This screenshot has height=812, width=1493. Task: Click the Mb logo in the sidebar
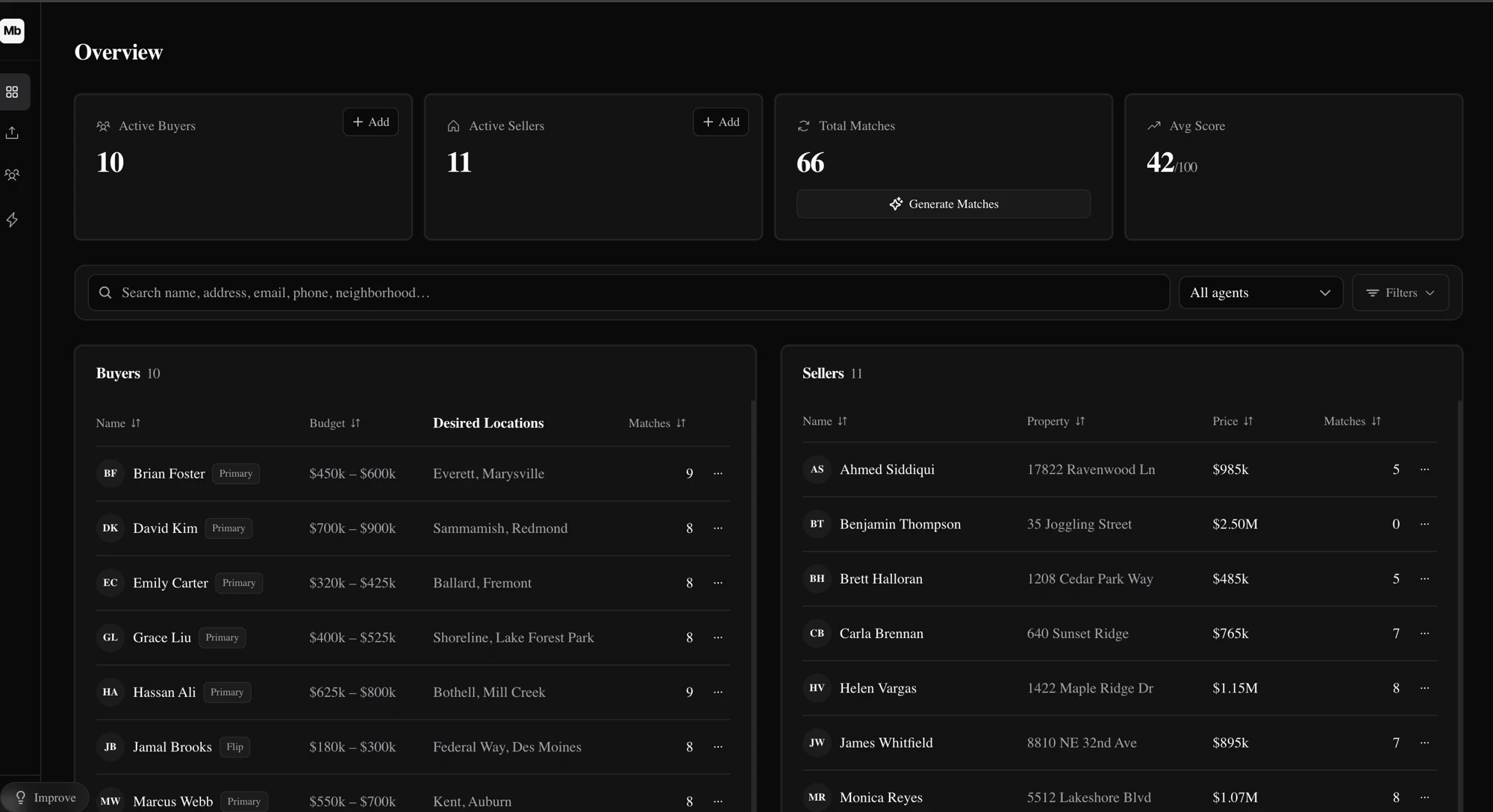[12, 31]
